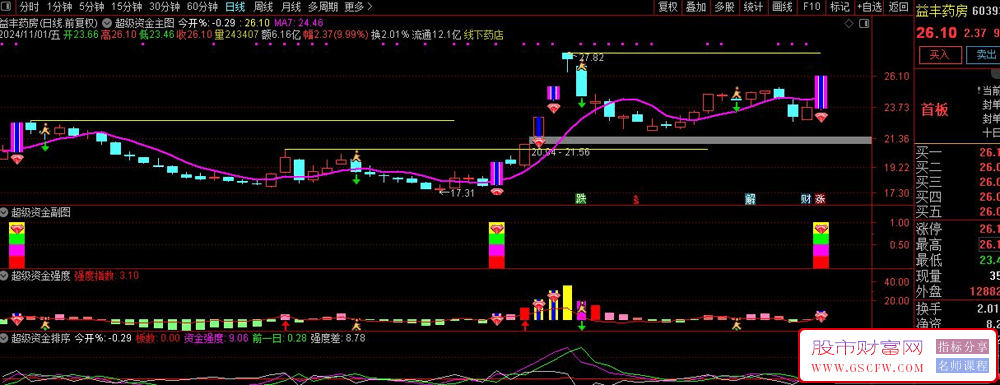Click the green 跌 marker on the chart
The height and width of the screenshot is (385, 1000).
pos(580,198)
